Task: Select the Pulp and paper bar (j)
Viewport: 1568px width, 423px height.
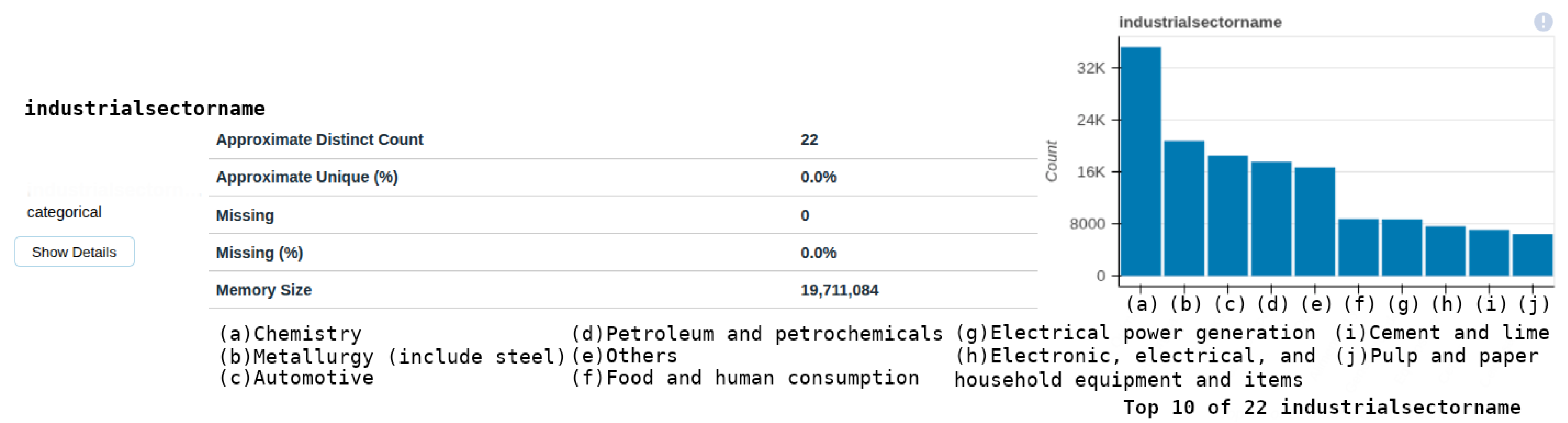Action: tap(1532, 254)
